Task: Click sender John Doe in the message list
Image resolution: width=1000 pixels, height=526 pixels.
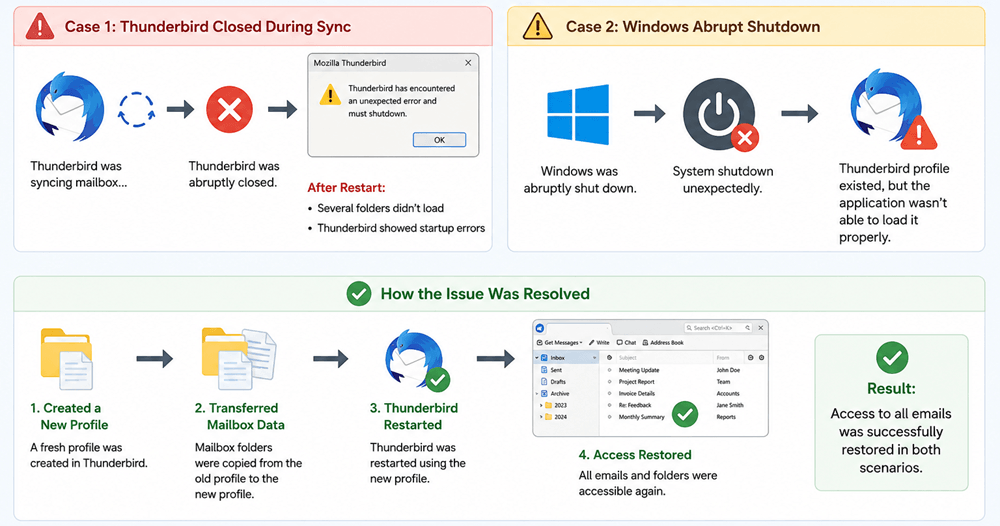Action: [x=728, y=370]
